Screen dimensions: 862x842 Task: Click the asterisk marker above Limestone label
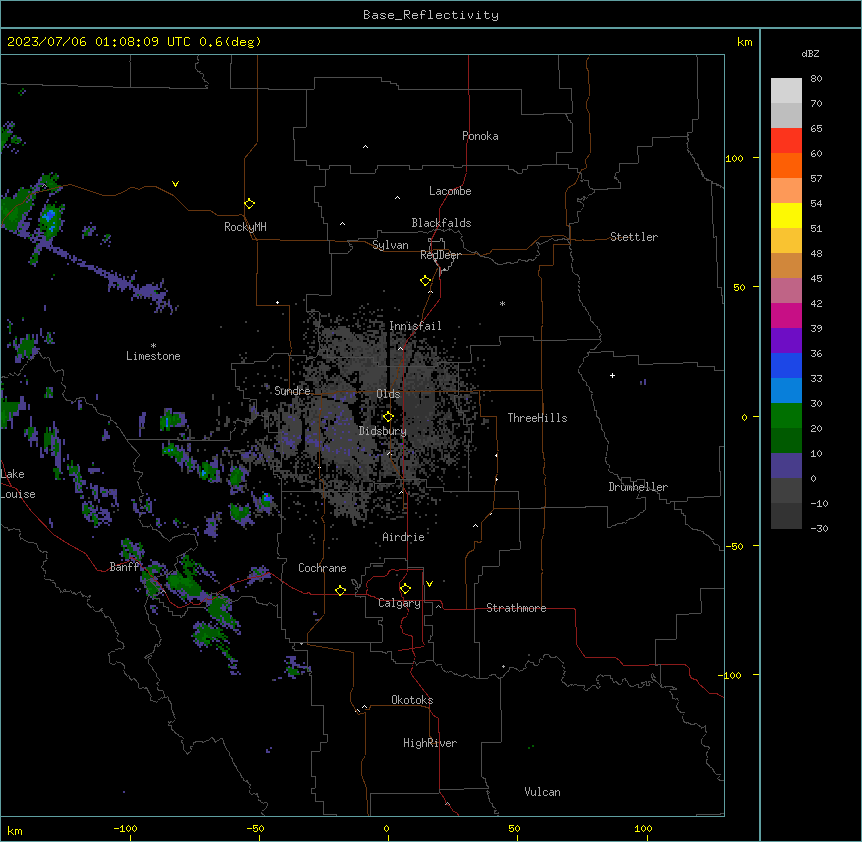(153, 346)
